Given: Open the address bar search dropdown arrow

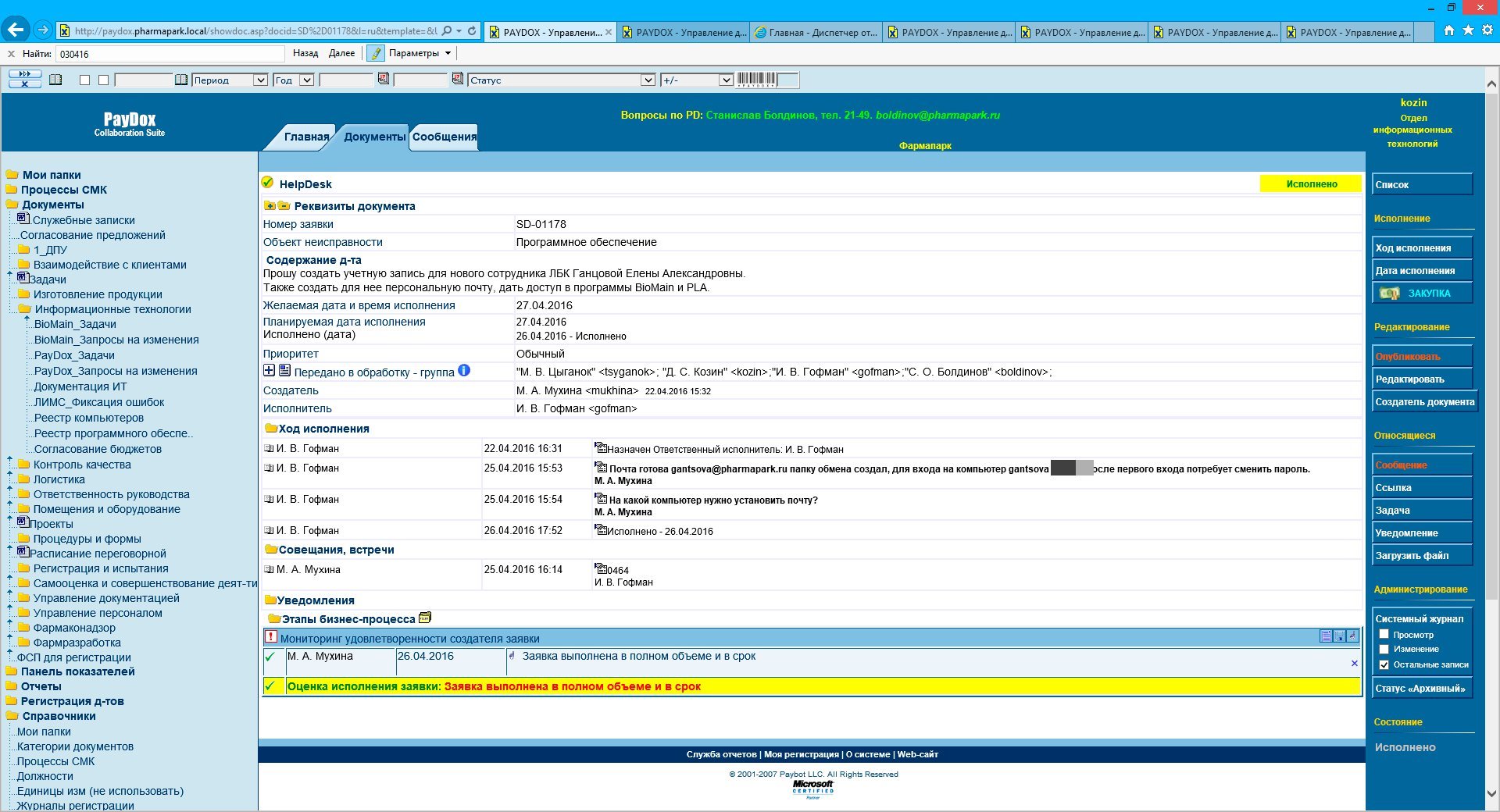Looking at the screenshot, I should [459, 31].
